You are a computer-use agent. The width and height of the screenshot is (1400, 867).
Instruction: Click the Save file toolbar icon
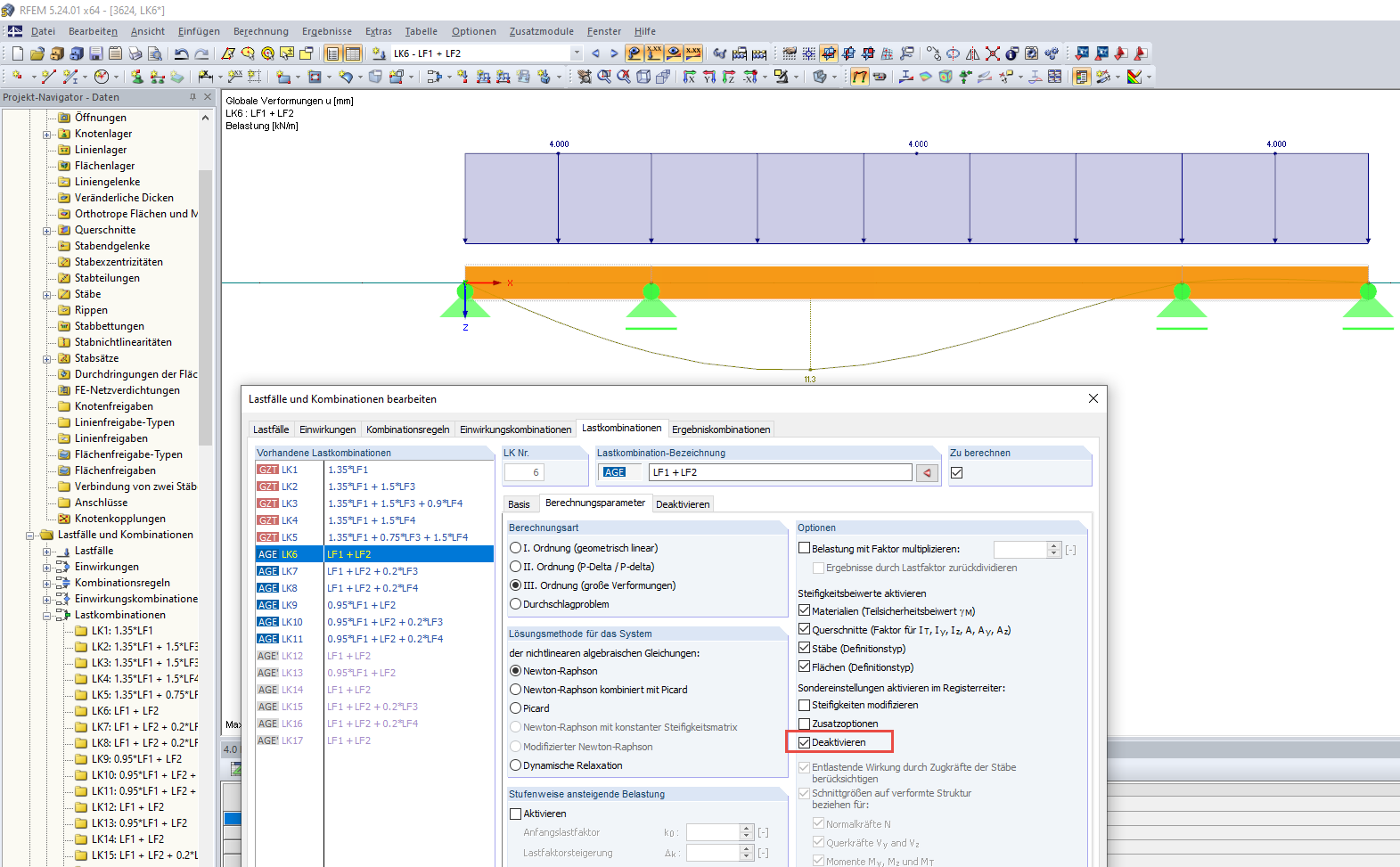(95, 53)
